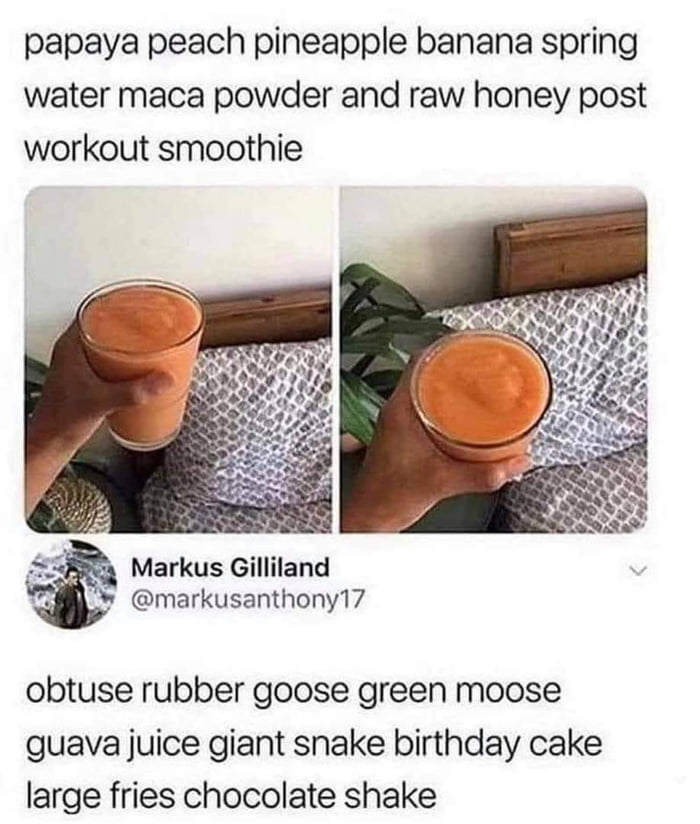Screen dimensions: 700x824
Task: Click the words 'workout smoothie' in the top tweet
Action: click(x=164, y=149)
